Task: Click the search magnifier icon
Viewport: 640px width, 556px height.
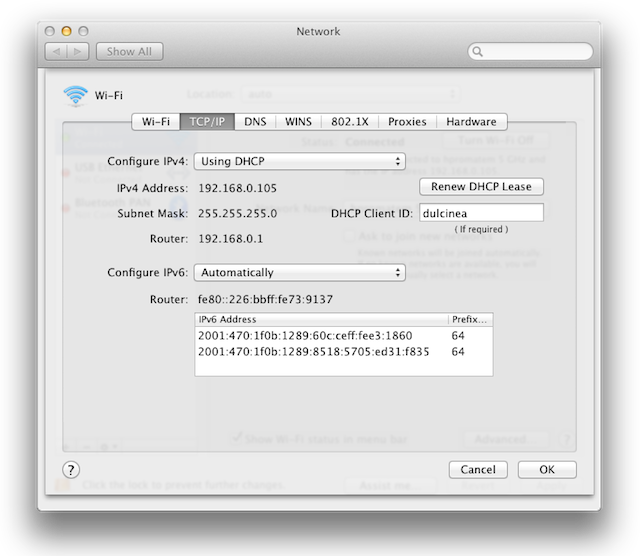Action: point(478,52)
